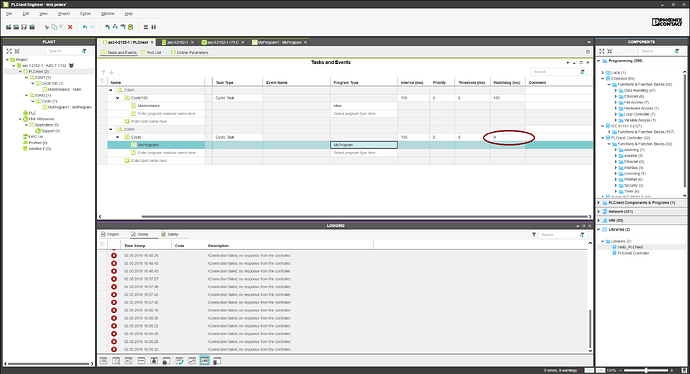Screen dimensions: 690x374
Task: Collapse the Cyclic100 task row in table
Action: point(117,98)
